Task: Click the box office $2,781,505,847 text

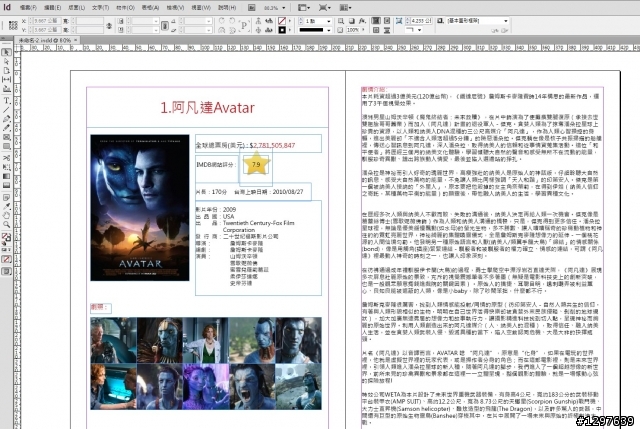Action: pos(272,145)
